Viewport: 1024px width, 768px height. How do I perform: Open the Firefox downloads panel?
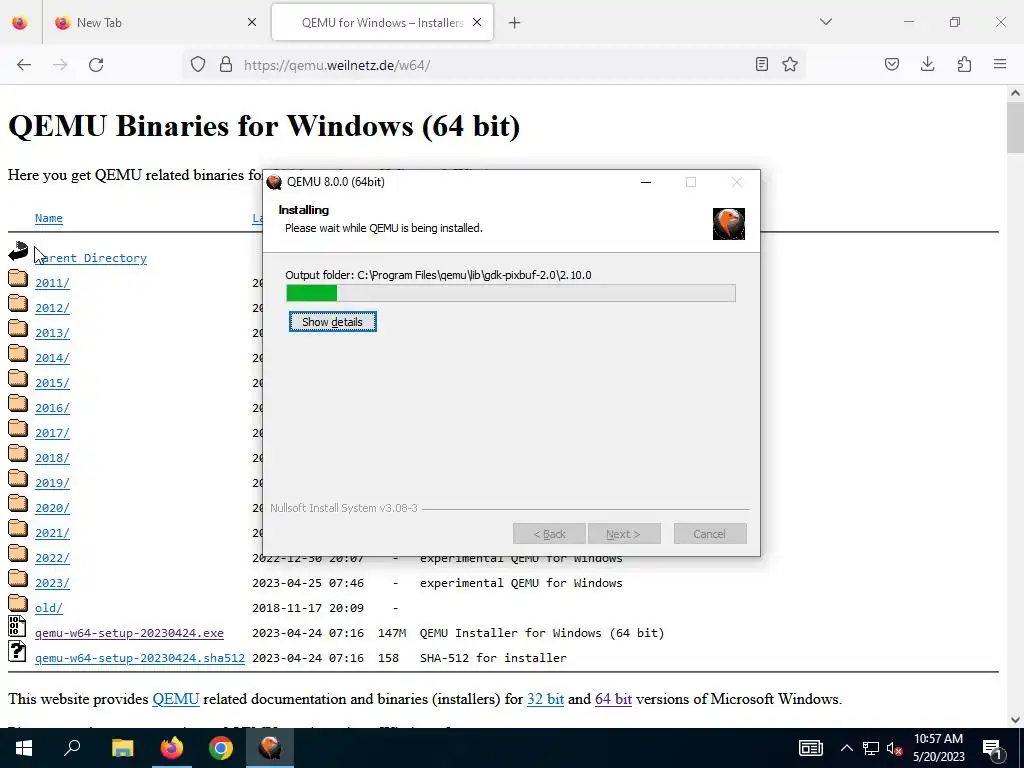pyautogui.click(x=927, y=64)
